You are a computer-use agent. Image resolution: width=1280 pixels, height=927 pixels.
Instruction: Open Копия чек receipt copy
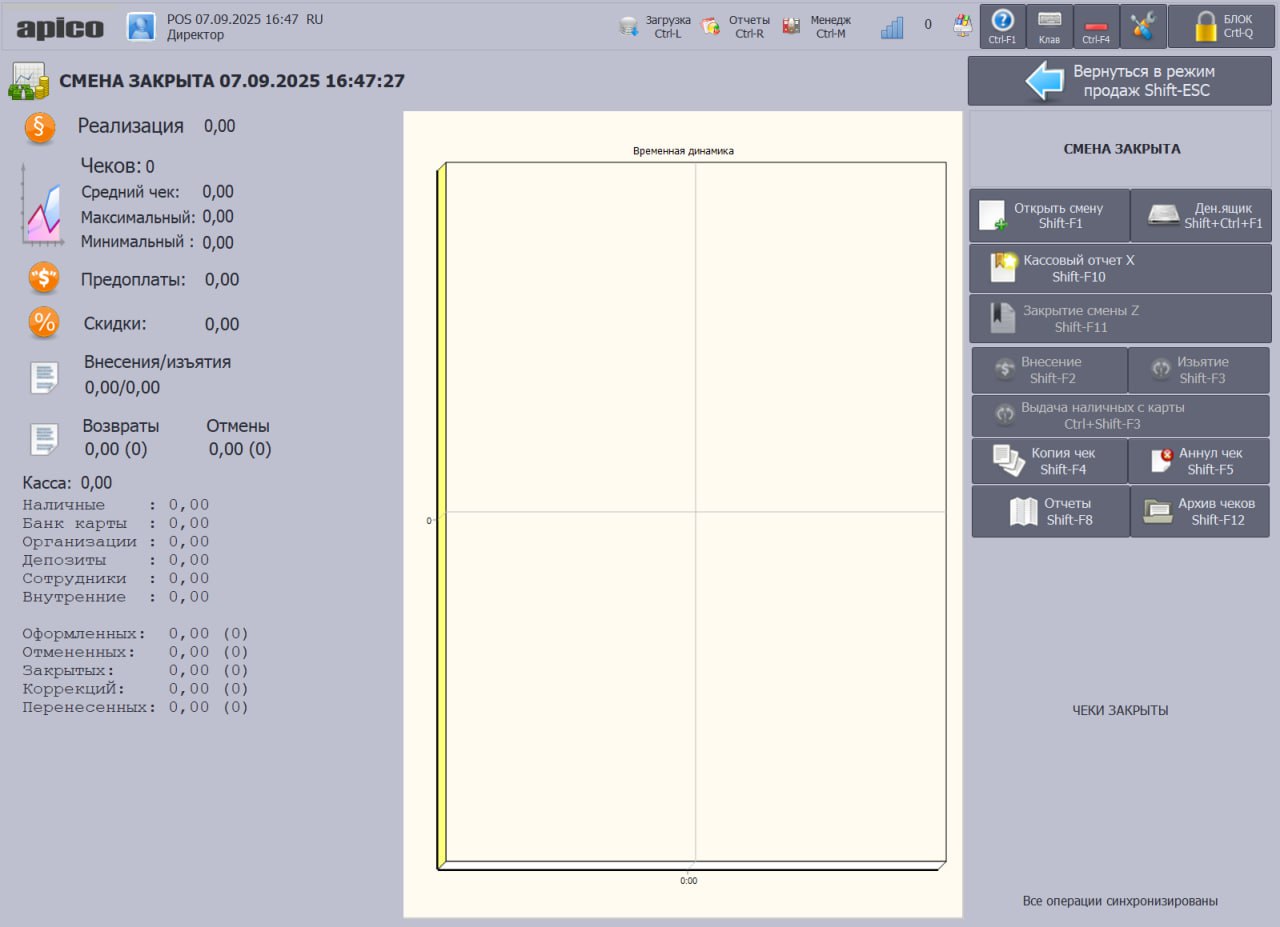pyautogui.click(x=1048, y=461)
